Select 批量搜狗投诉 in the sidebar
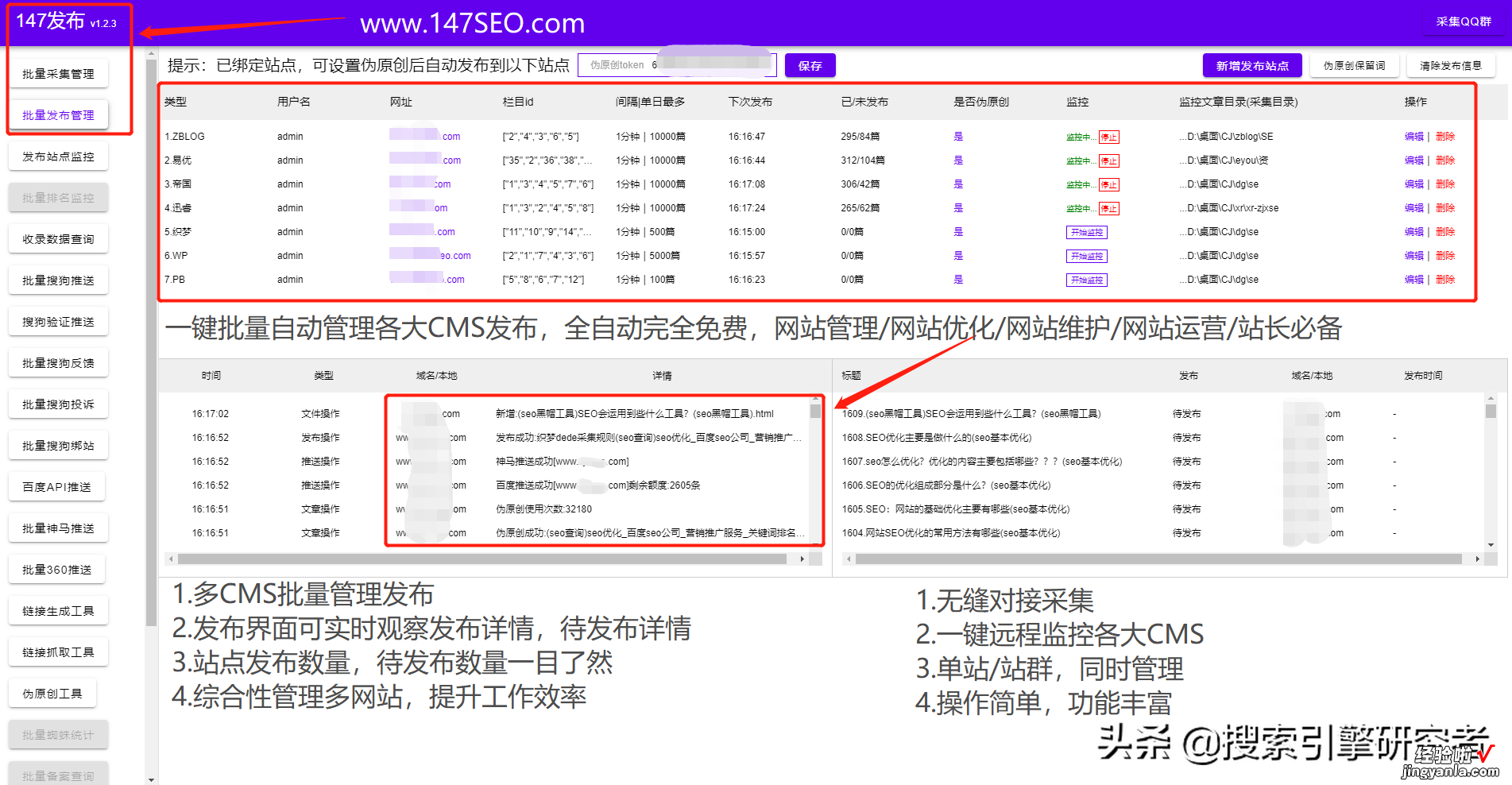 pos(58,404)
